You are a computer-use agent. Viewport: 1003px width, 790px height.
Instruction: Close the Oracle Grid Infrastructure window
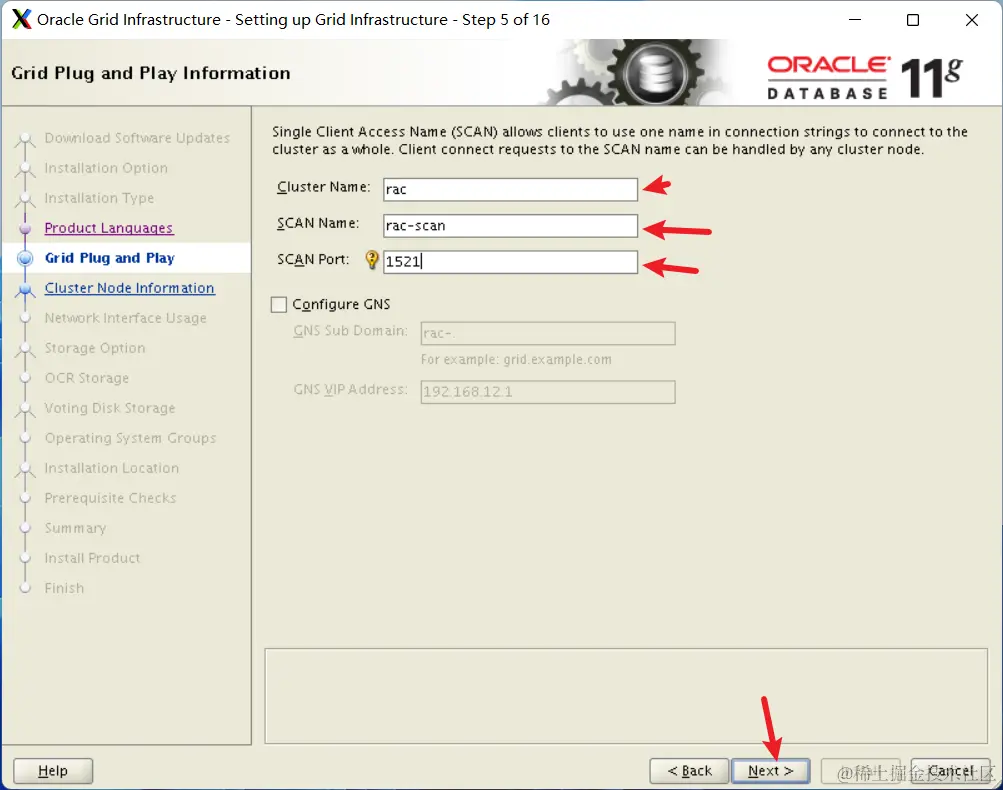click(972, 20)
